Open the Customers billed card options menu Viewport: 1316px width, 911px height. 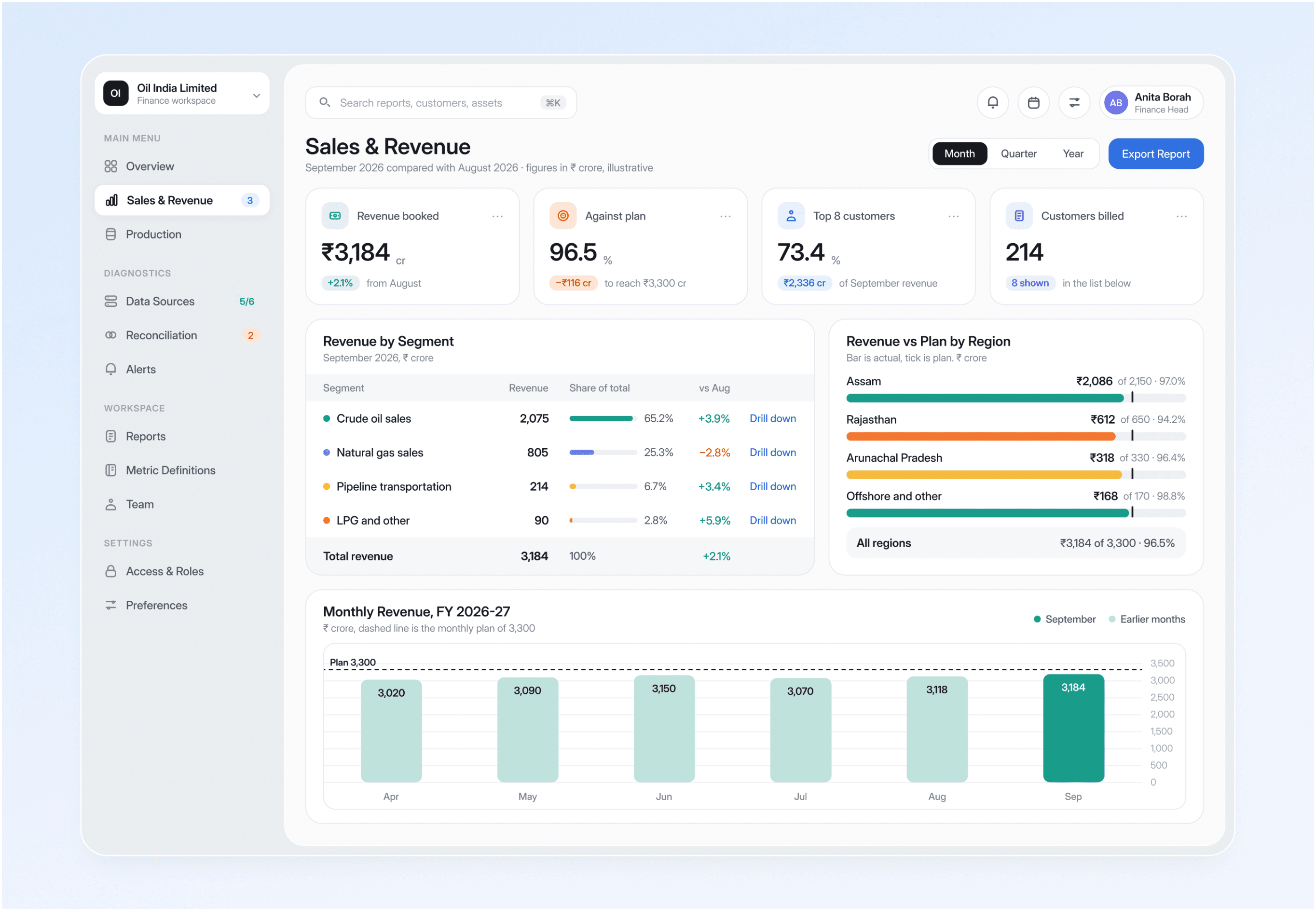[x=1182, y=216]
